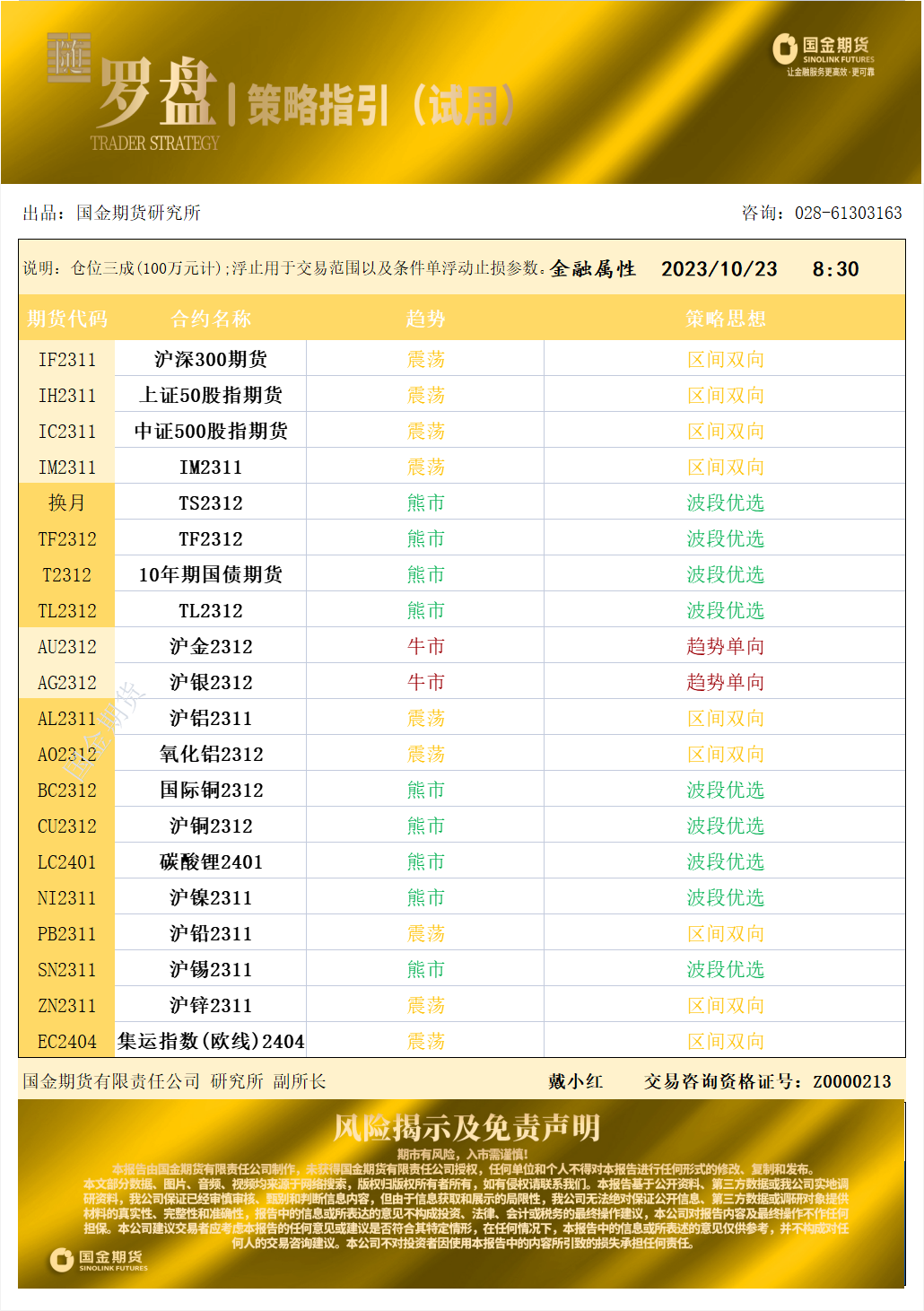
Task: Click 熊市 trend in SN2311 row
Action: pyautogui.click(x=425, y=969)
